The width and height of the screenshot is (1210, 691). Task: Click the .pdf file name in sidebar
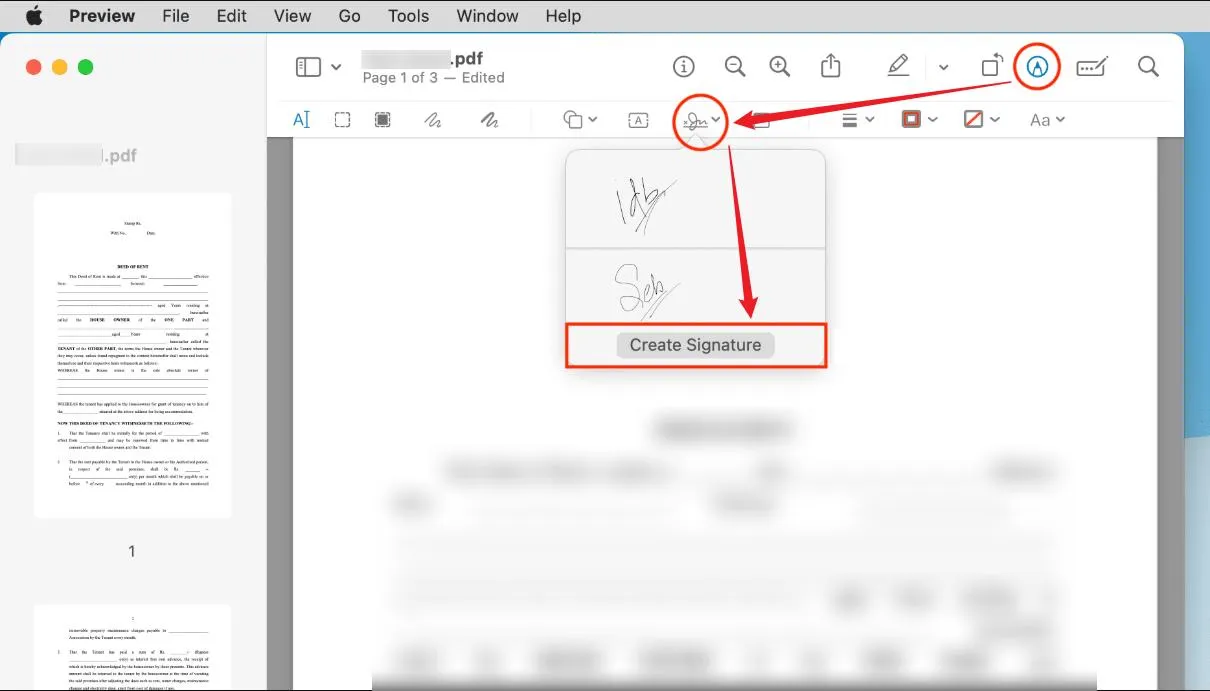pyautogui.click(x=78, y=155)
